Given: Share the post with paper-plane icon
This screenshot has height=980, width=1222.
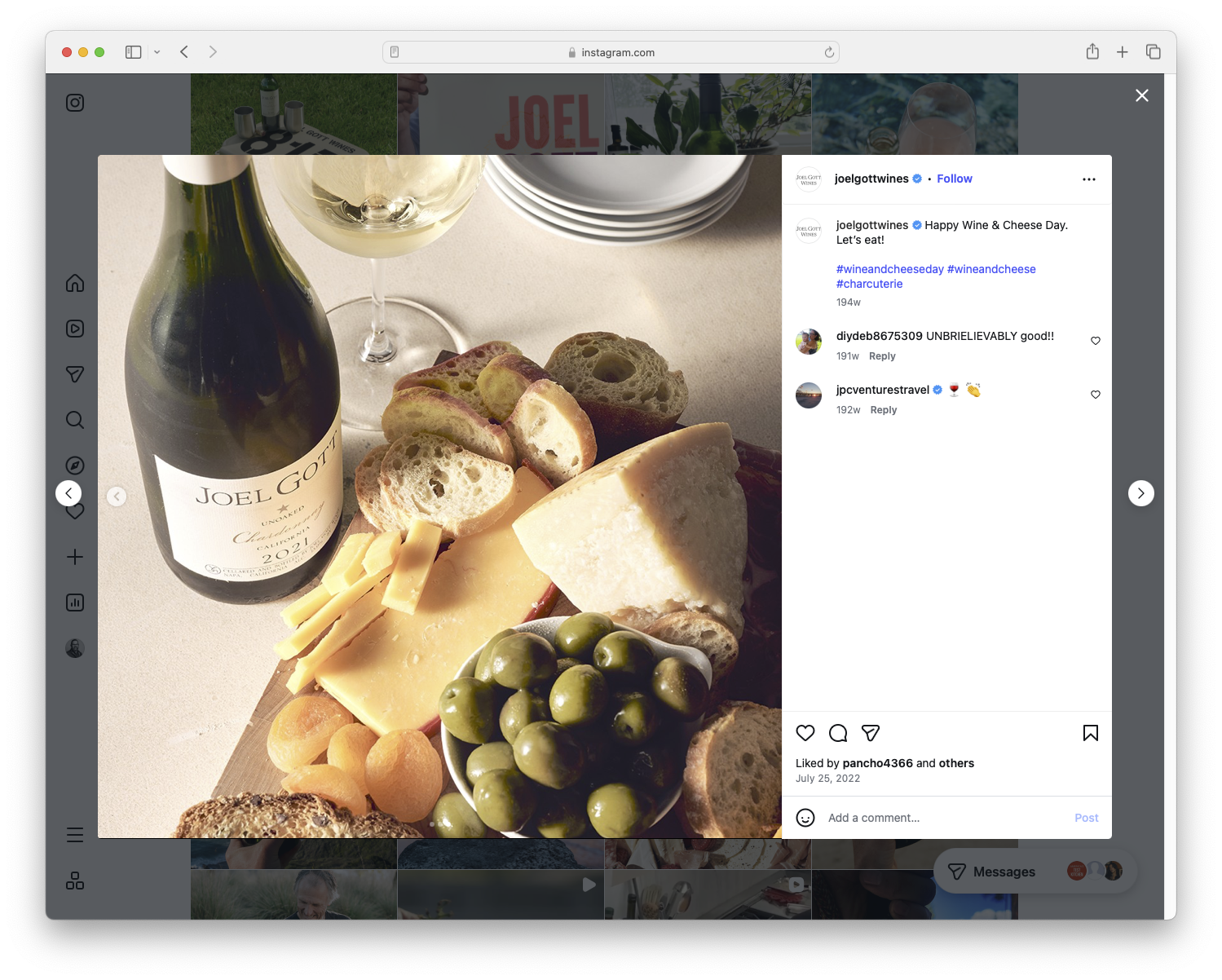Looking at the screenshot, I should tap(871, 733).
